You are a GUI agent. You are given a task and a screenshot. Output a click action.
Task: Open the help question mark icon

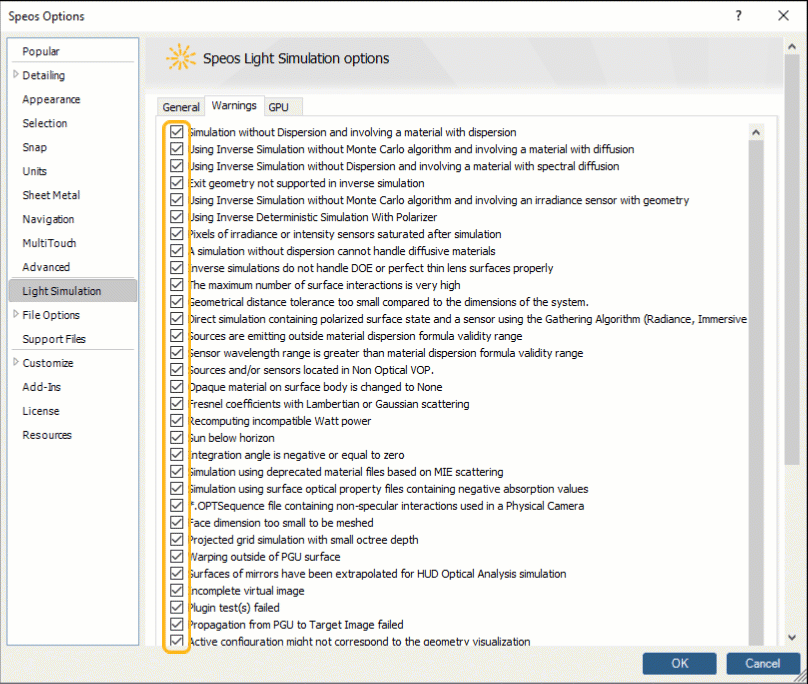pos(737,16)
